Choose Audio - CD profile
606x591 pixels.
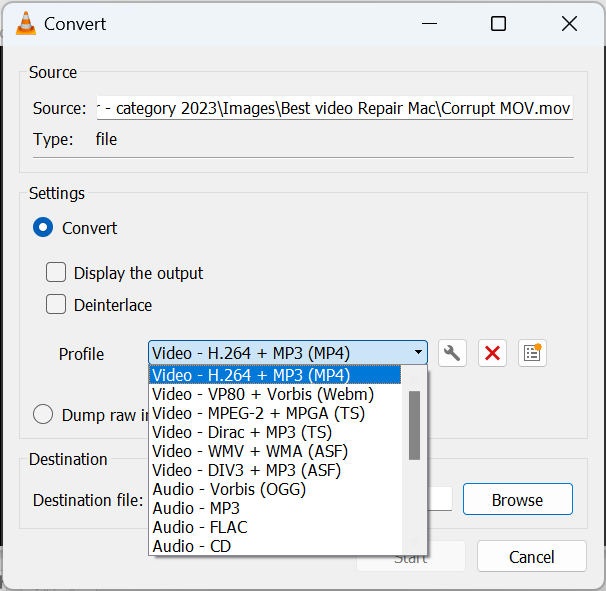point(275,546)
